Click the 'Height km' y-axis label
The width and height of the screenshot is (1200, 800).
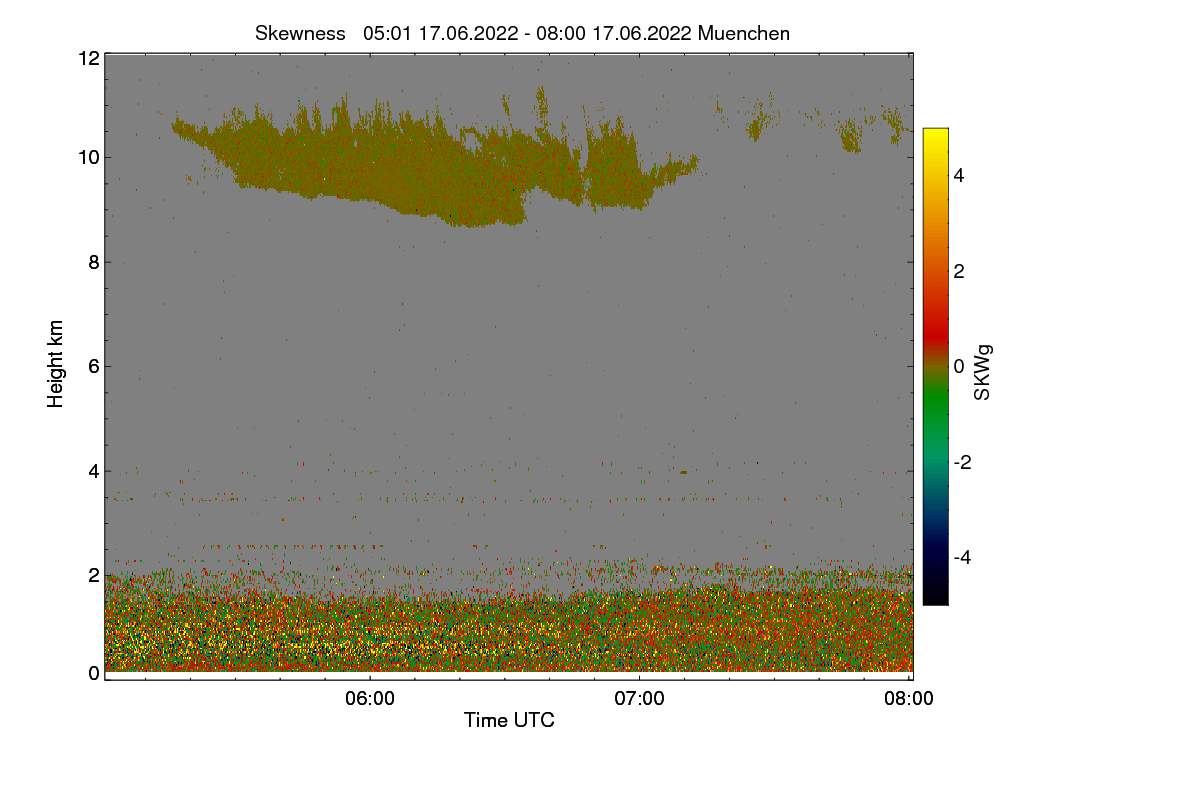coord(56,364)
